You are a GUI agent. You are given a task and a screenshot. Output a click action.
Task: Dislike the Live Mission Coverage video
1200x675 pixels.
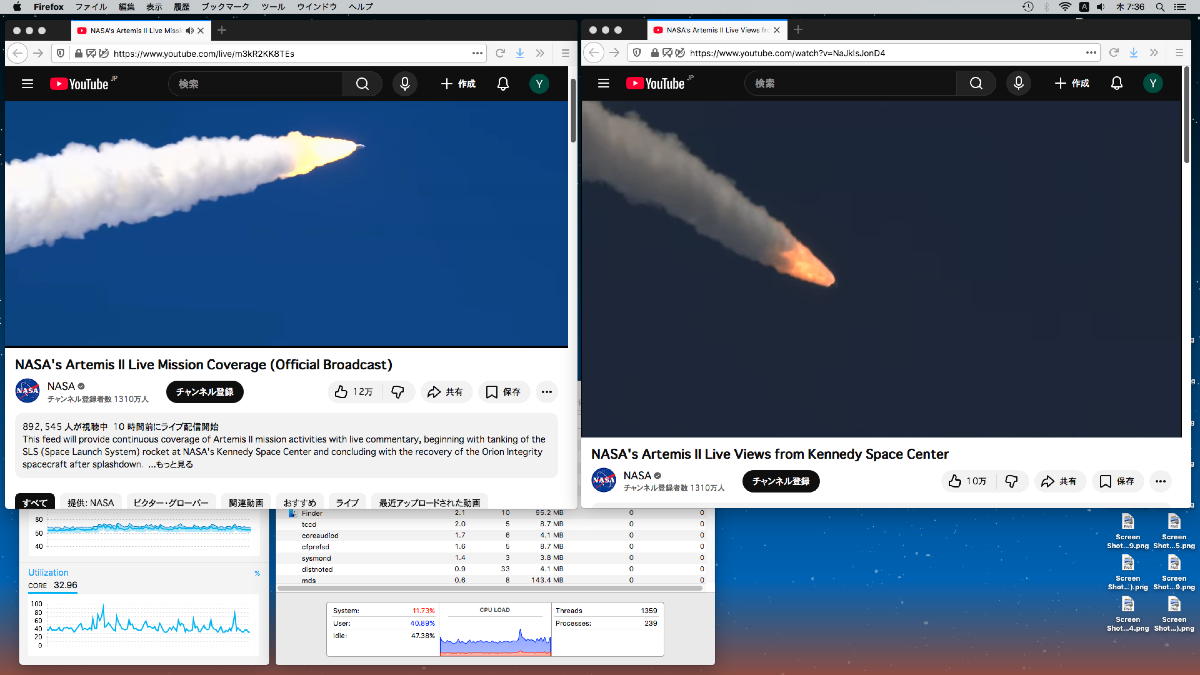pyautogui.click(x=397, y=392)
